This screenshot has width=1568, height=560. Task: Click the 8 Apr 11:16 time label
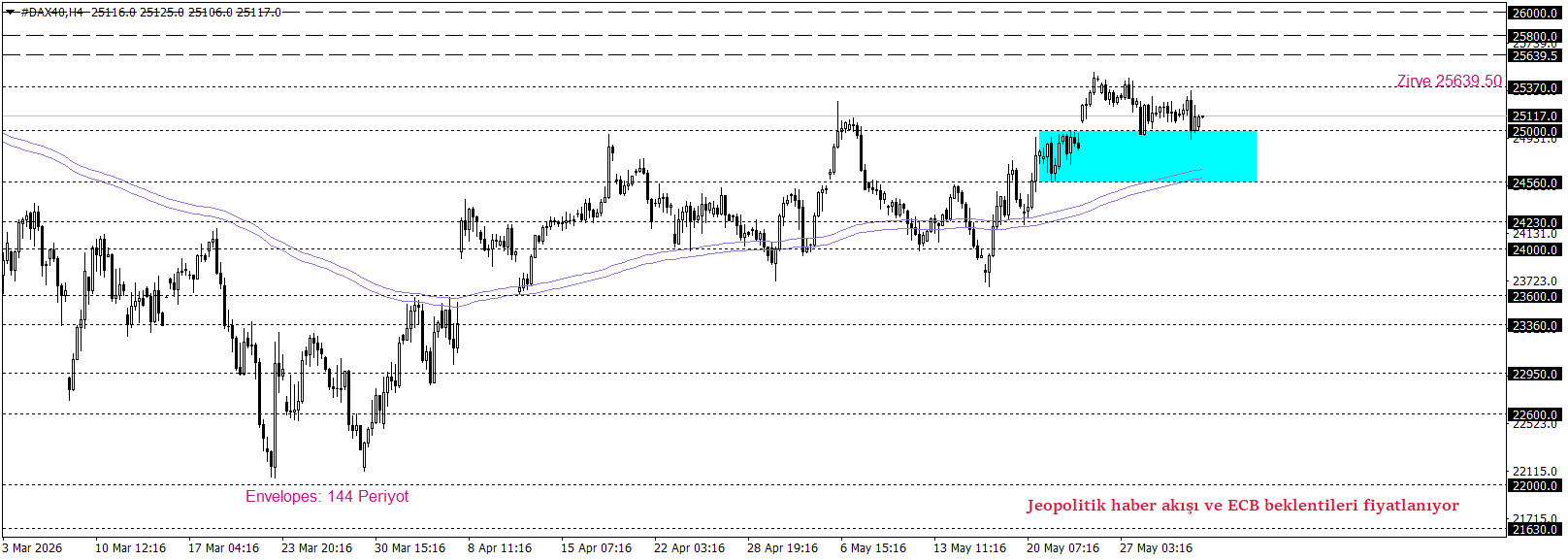click(500, 548)
